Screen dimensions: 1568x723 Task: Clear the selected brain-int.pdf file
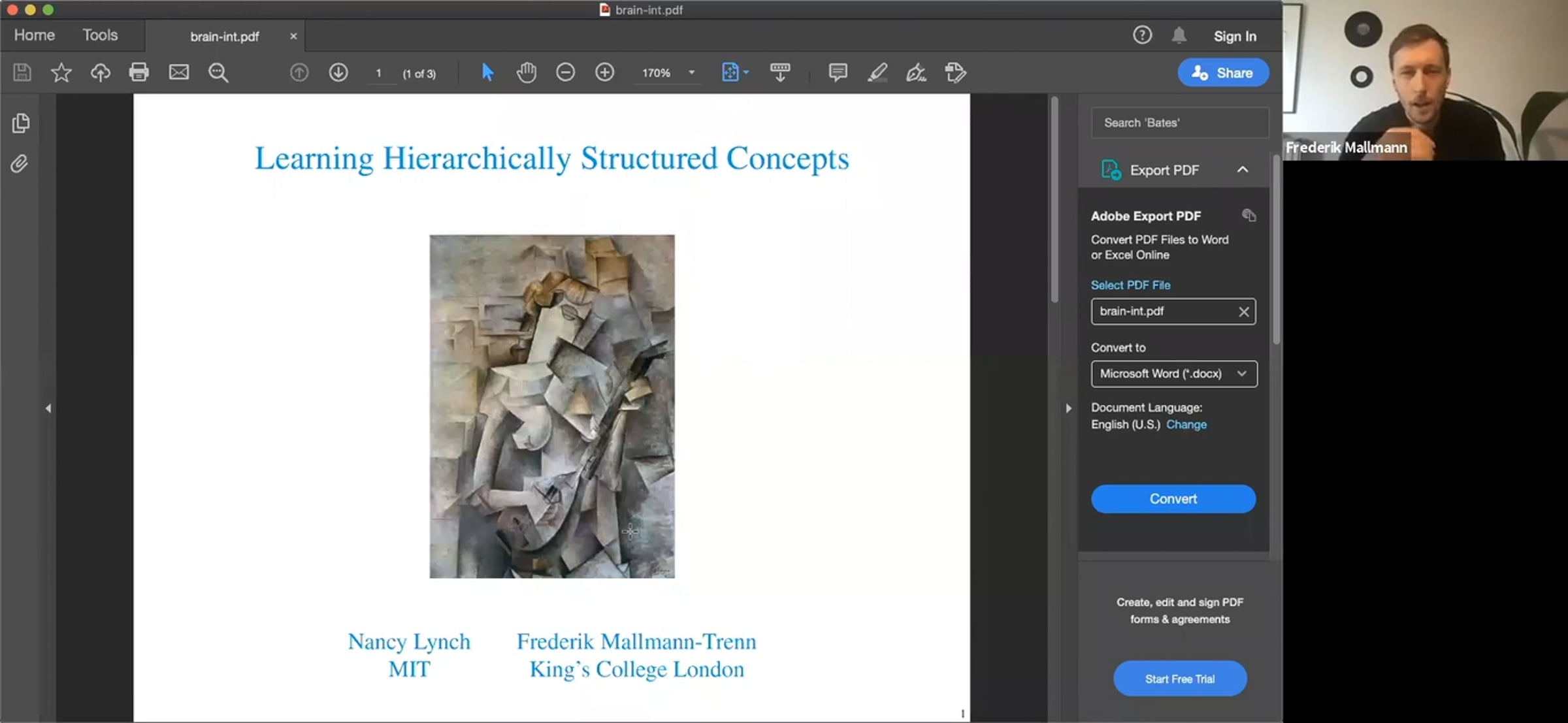[1244, 312]
